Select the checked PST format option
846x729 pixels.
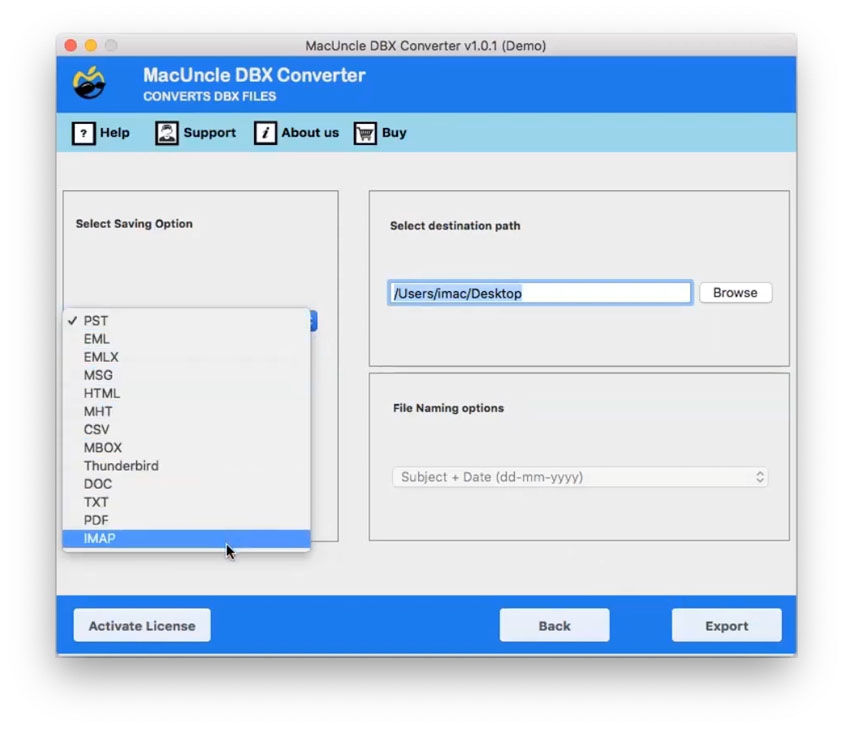pyautogui.click(x=95, y=320)
